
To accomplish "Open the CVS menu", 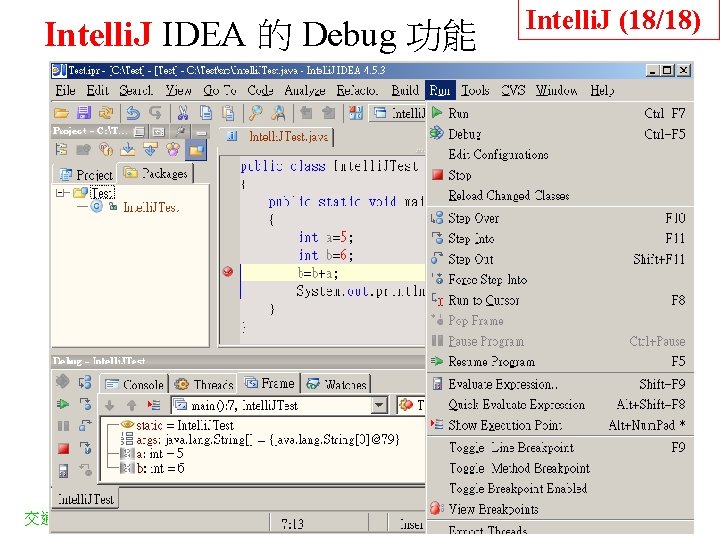I will point(513,90).
